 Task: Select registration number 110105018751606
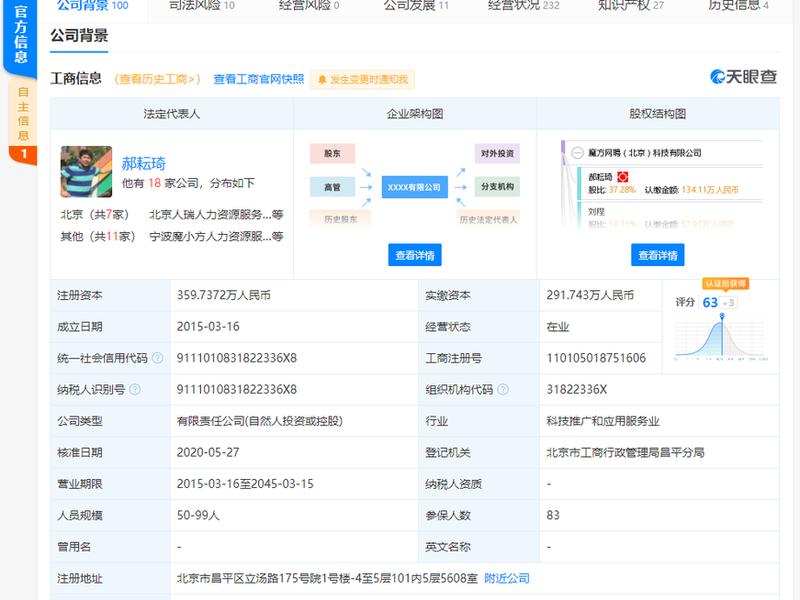596,358
